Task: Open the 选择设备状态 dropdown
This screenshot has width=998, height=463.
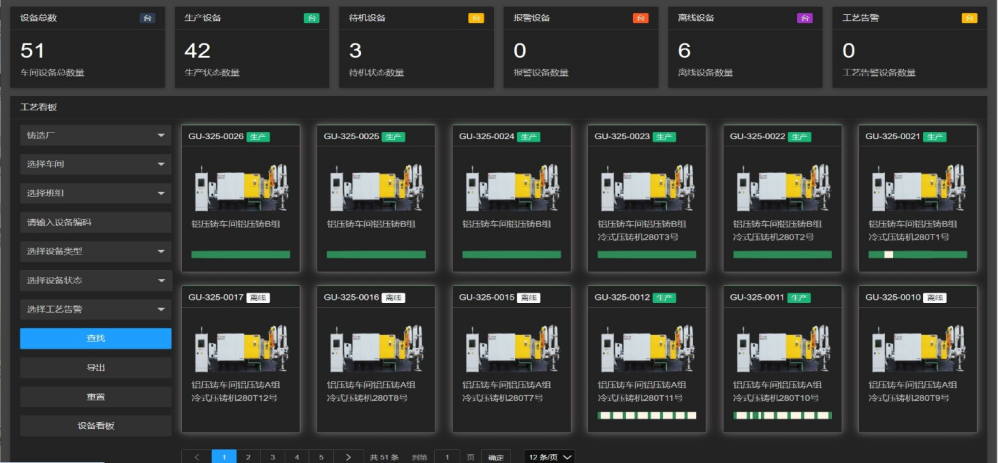Action: click(x=95, y=280)
